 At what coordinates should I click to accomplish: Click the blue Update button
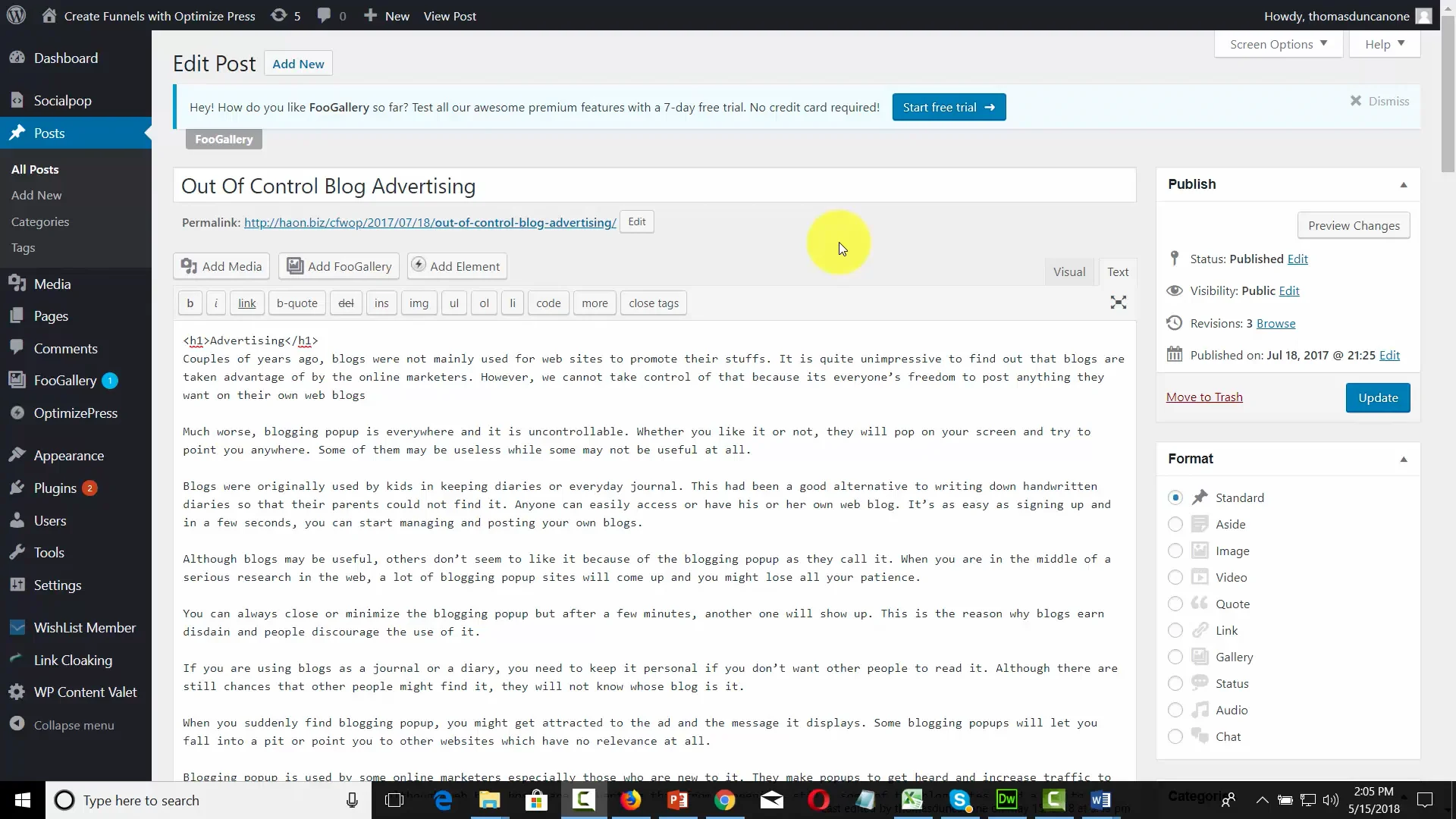1377,398
